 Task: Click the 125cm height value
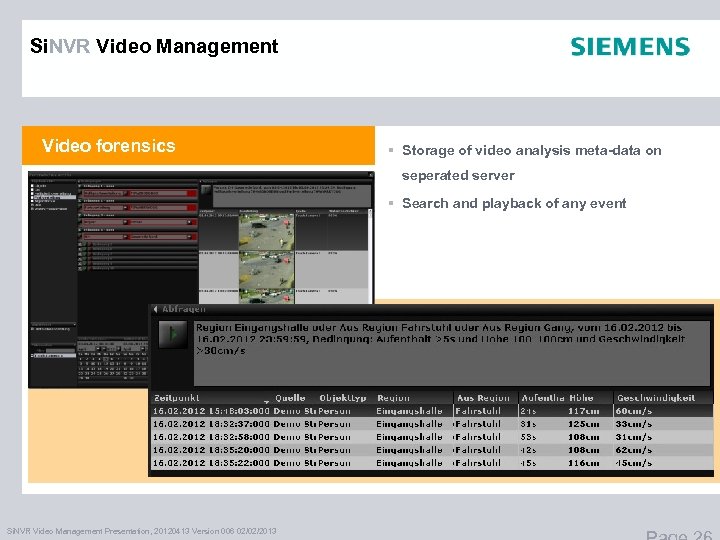point(583,424)
